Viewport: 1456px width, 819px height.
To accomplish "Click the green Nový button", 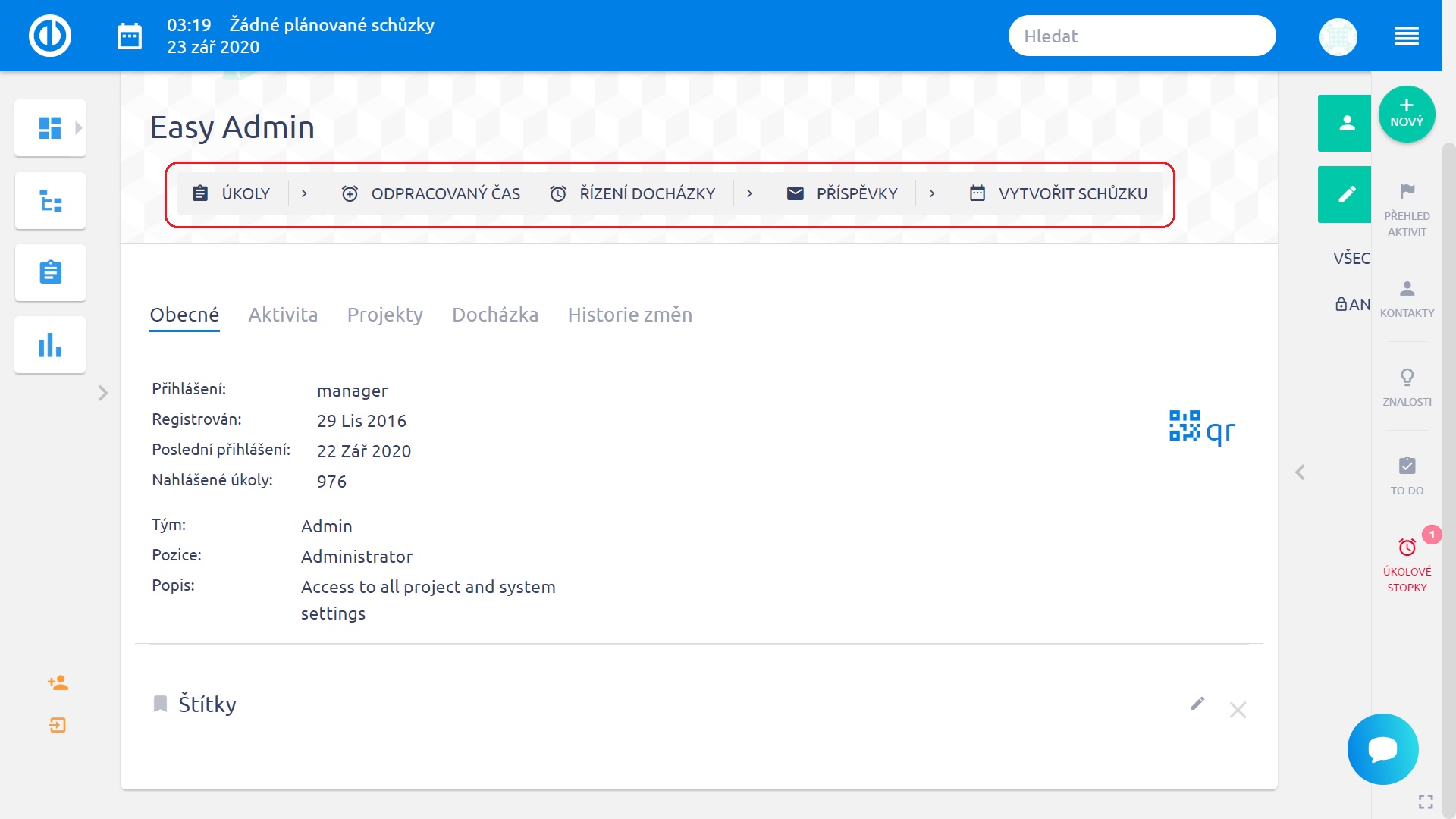I will 1406,114.
